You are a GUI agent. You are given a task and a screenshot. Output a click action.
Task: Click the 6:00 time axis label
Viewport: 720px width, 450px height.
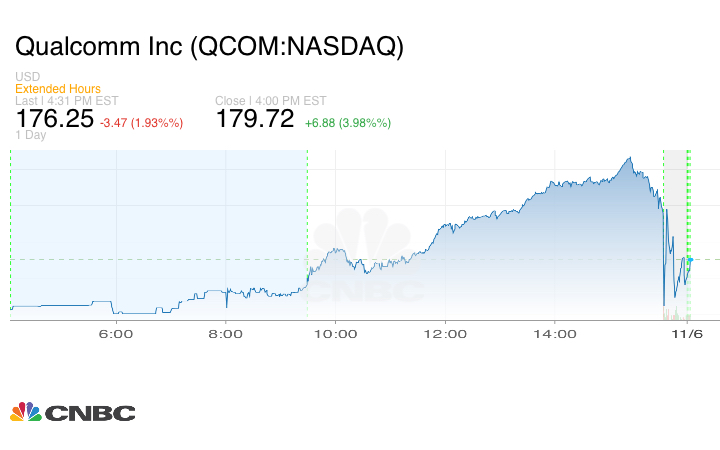point(116,335)
